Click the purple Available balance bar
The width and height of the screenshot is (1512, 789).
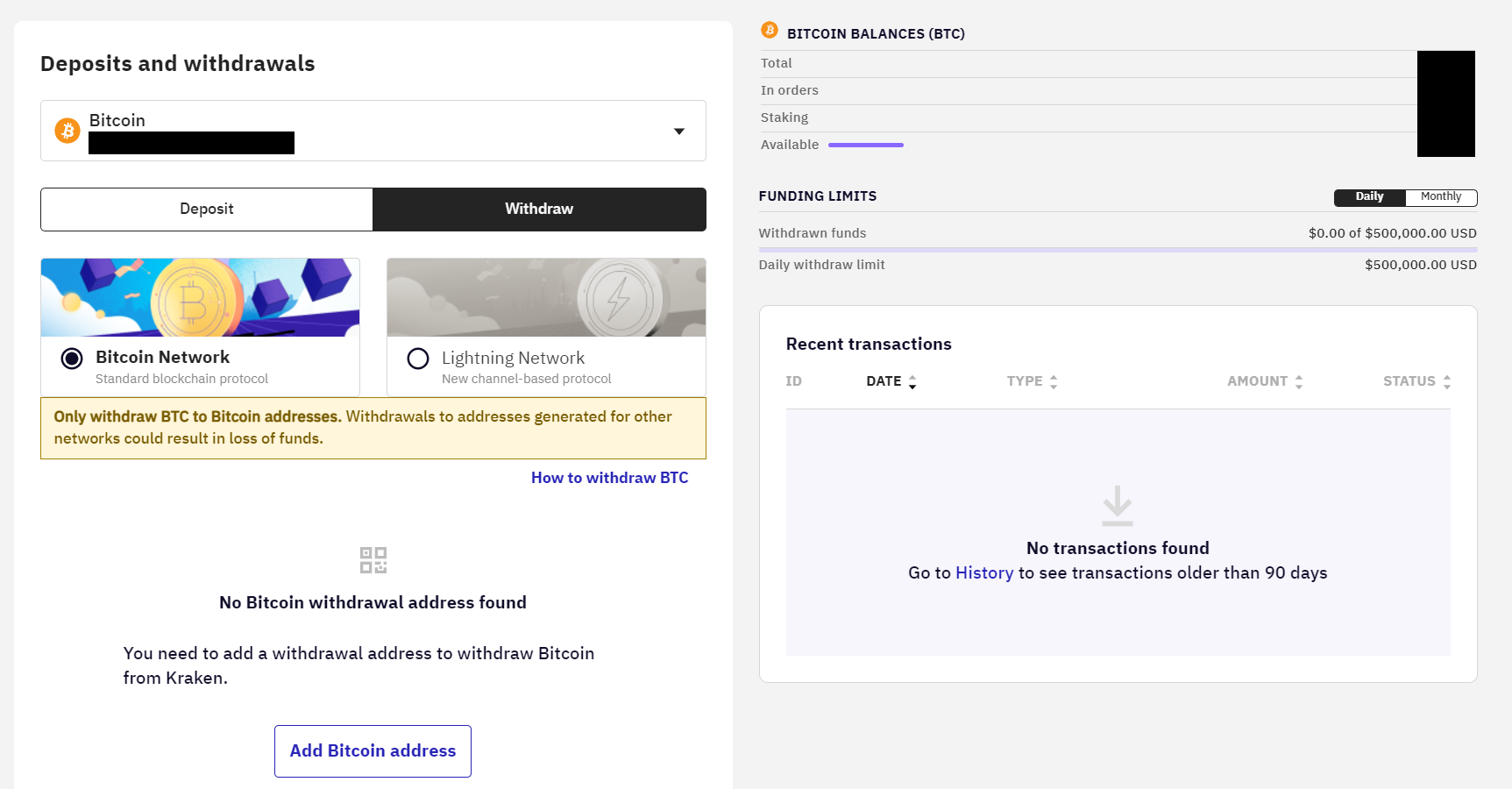[866, 145]
